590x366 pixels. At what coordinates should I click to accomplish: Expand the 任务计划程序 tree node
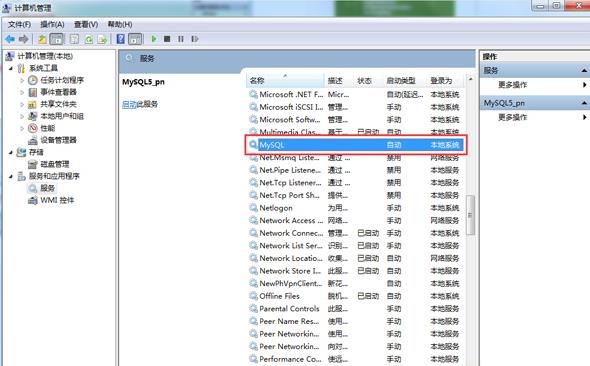click(x=22, y=80)
